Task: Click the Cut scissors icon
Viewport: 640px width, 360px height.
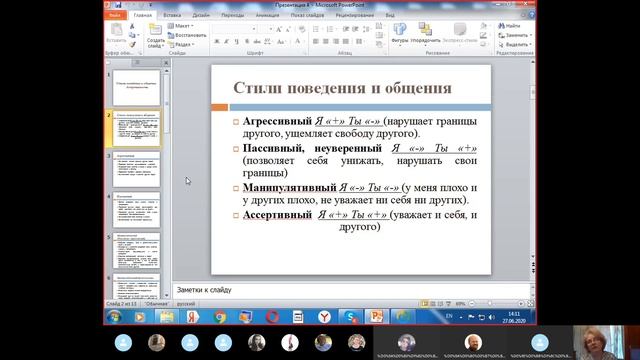Action: 132,26
